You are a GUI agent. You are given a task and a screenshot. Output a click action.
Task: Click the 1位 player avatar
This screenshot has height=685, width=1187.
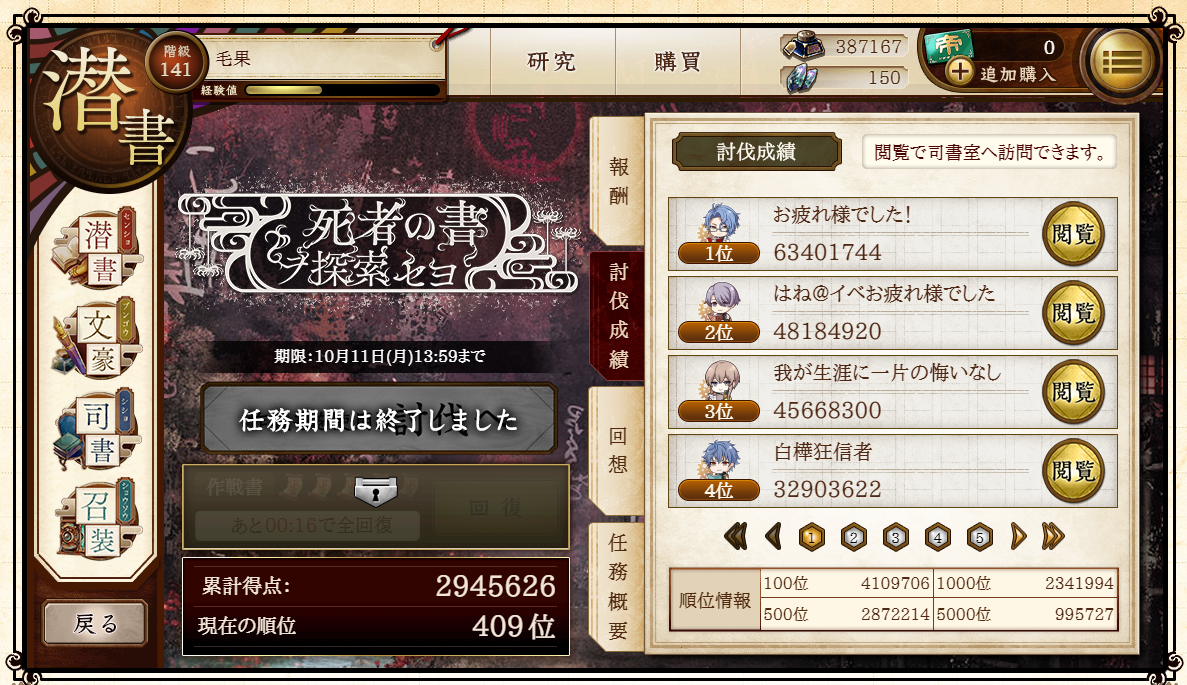click(719, 223)
